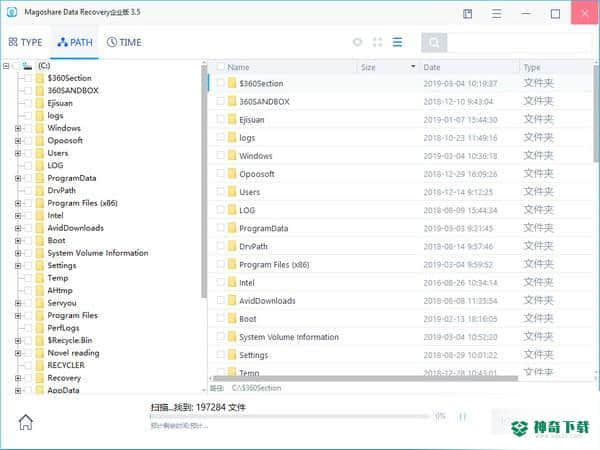Click the search magnifier button
The width and height of the screenshot is (600, 450).
pos(434,42)
